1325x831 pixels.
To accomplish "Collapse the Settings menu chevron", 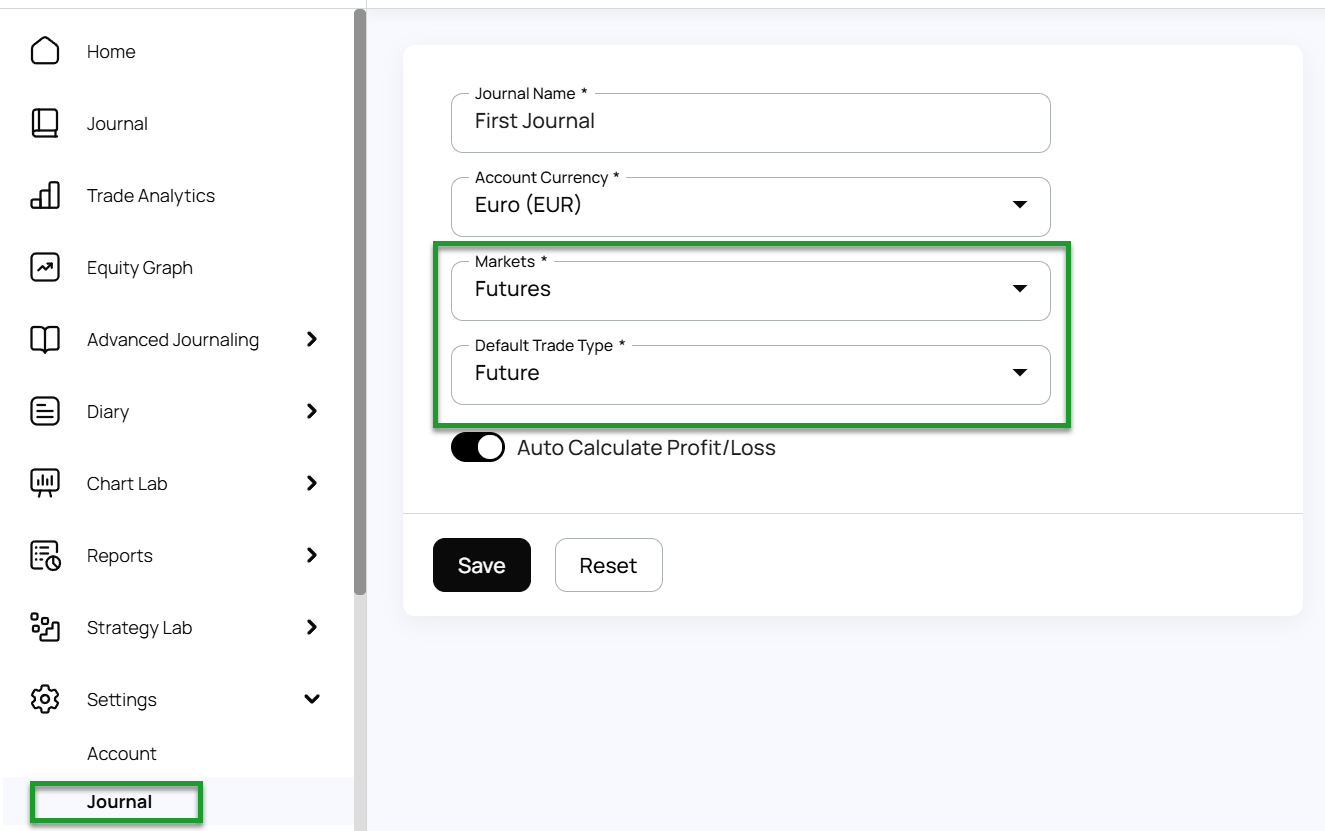I will point(312,699).
